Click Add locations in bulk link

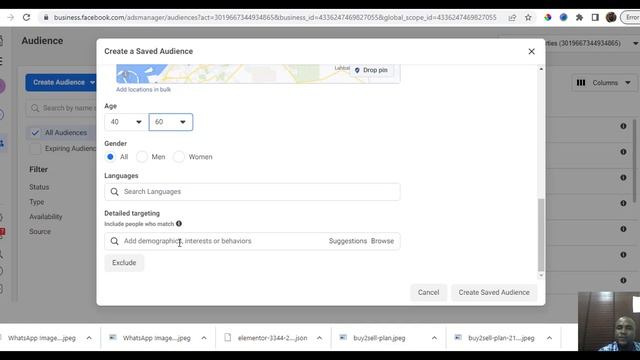(143, 89)
